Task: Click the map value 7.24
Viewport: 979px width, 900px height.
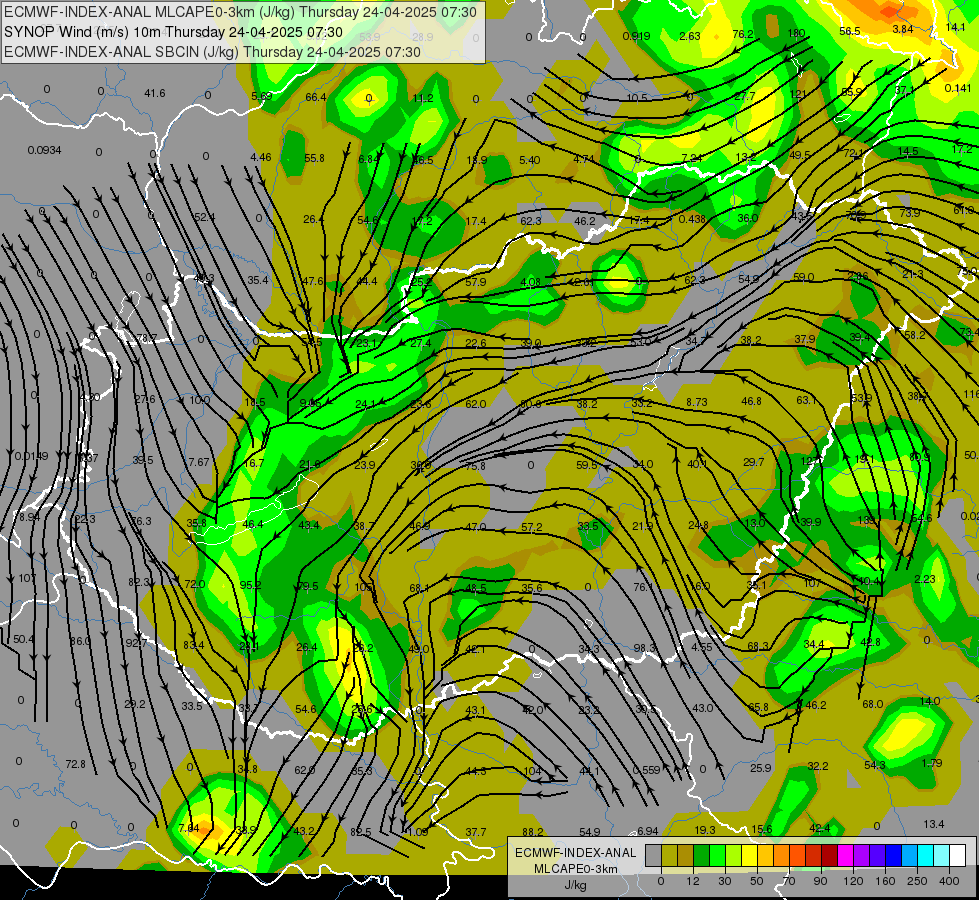Action: [x=692, y=158]
